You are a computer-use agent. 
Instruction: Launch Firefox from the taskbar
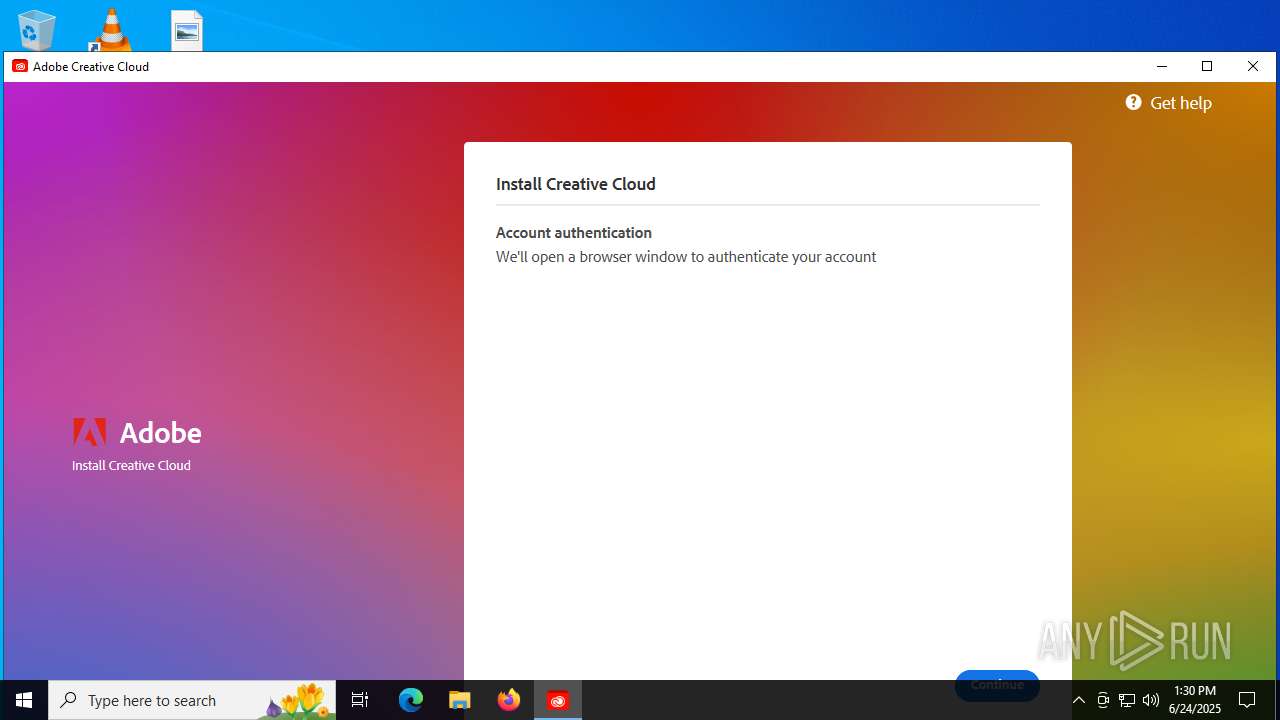point(509,700)
